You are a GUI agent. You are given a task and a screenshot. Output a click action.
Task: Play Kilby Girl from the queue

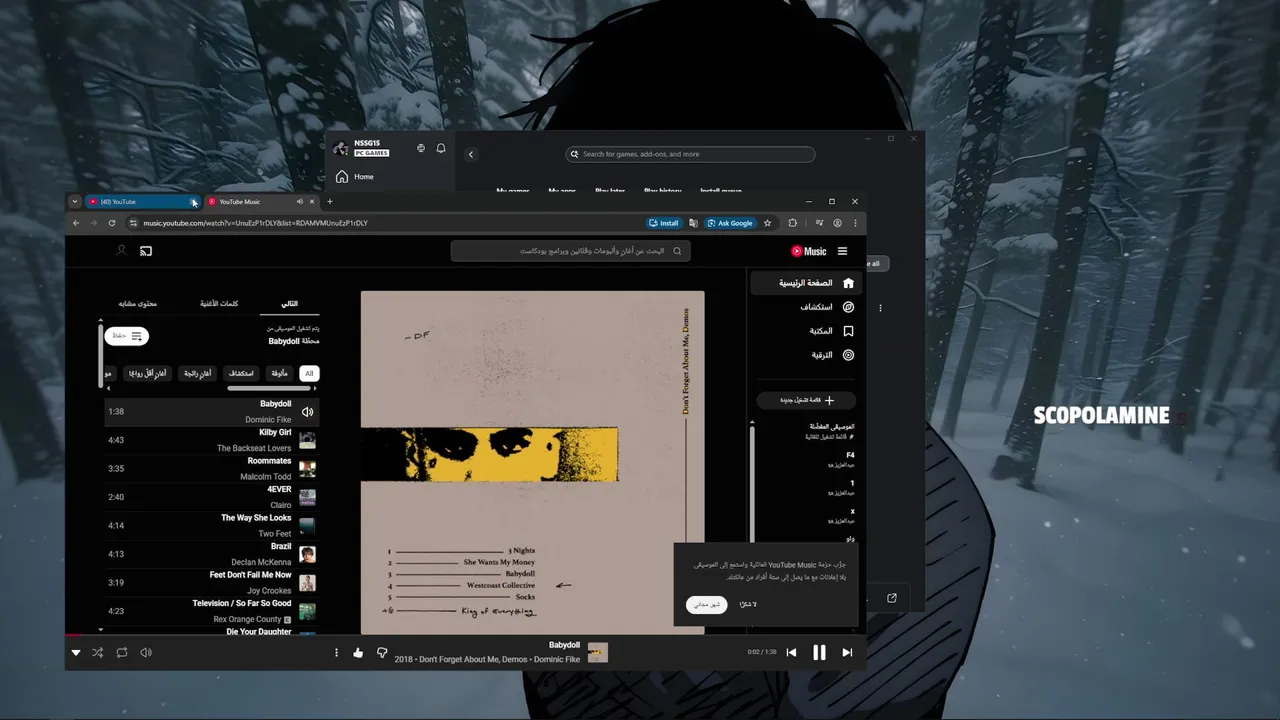coord(211,440)
